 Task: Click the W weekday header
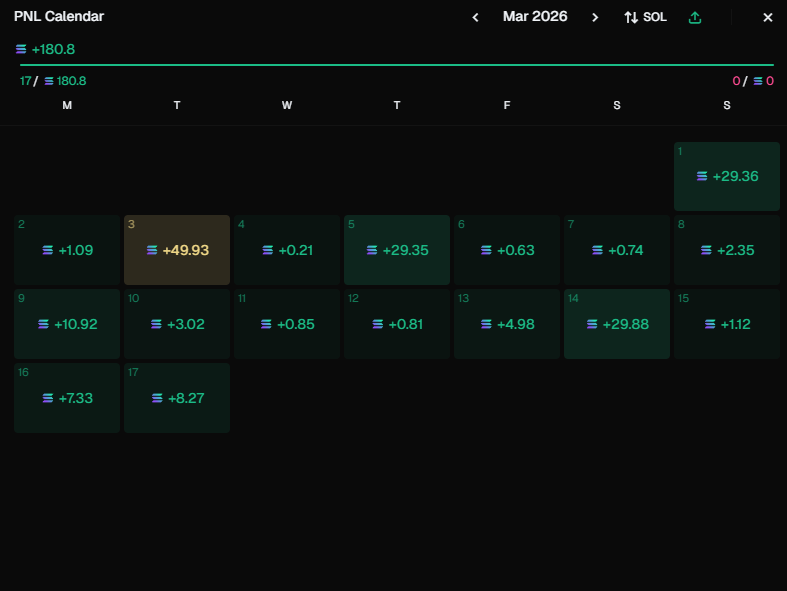pos(287,105)
